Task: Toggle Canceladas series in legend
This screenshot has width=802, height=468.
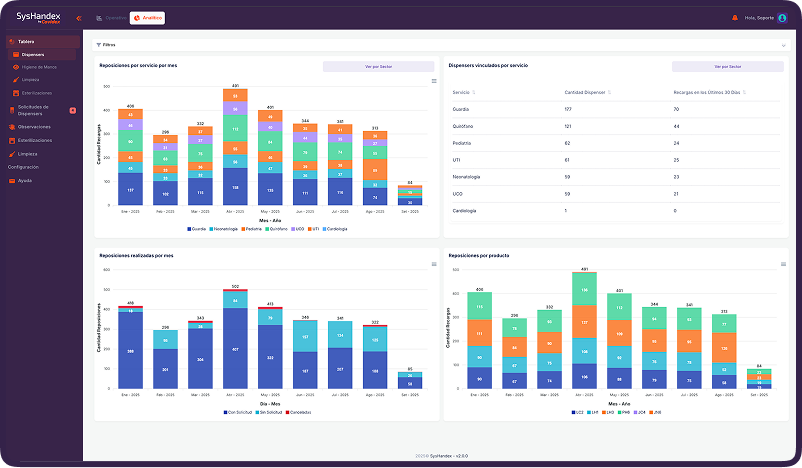Action: click(298, 412)
